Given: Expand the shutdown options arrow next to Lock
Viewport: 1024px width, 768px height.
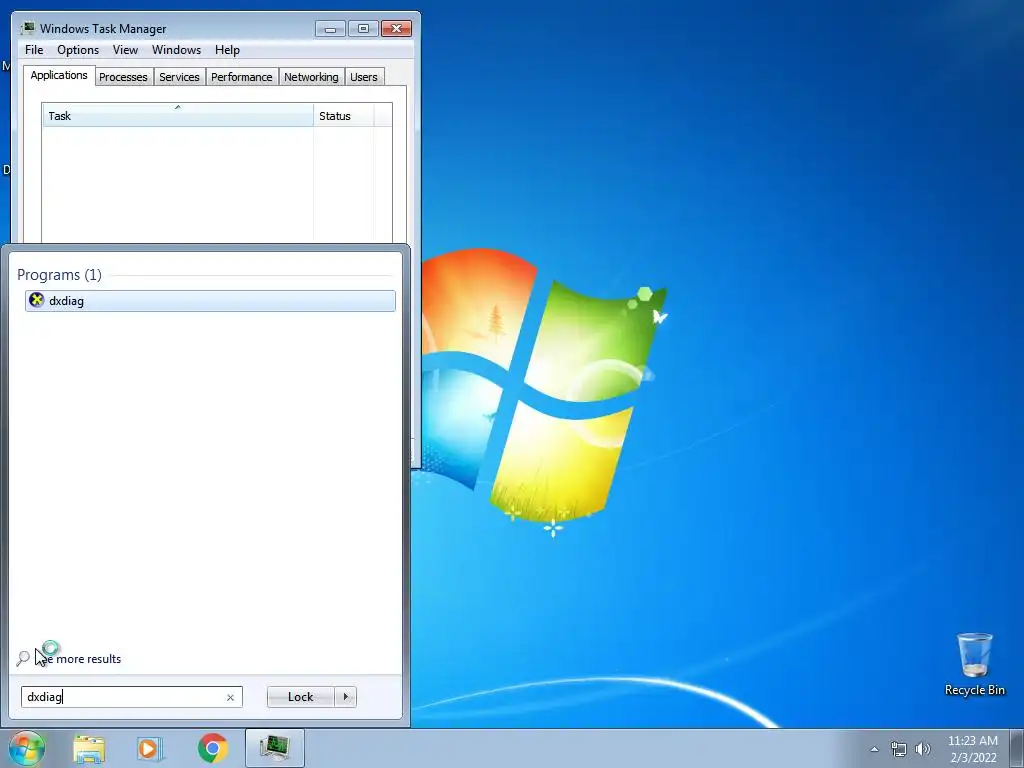Looking at the screenshot, I should click(x=345, y=697).
